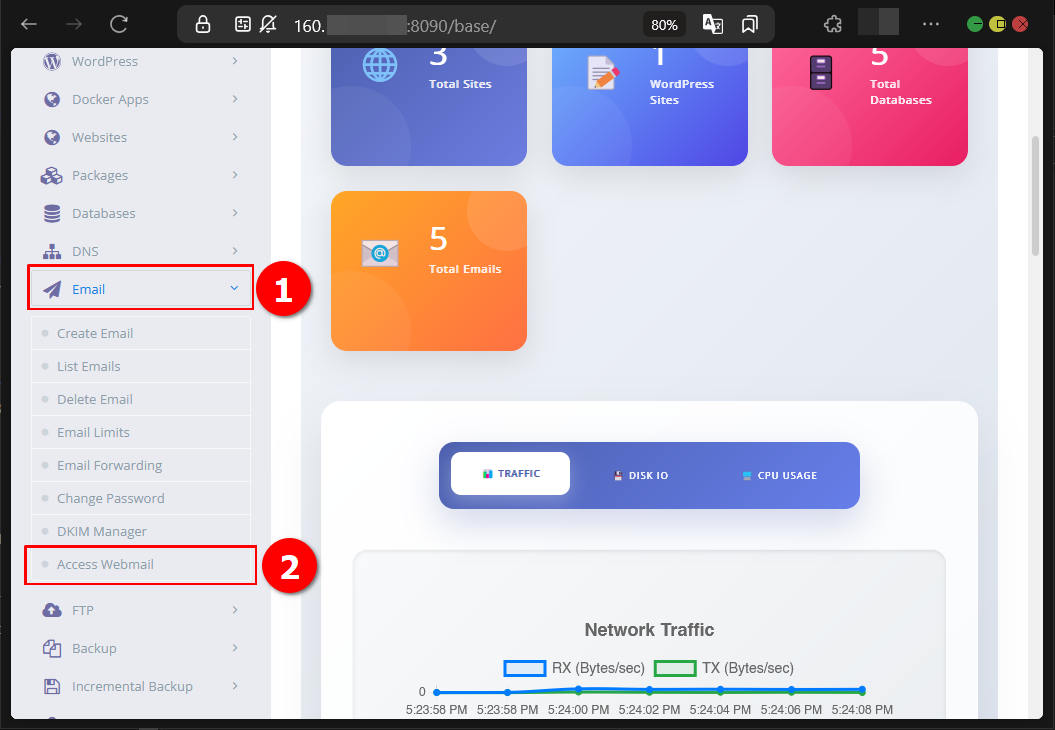Click the FTP cloud upload icon
Viewport: 1055px width, 730px height.
click(52, 610)
